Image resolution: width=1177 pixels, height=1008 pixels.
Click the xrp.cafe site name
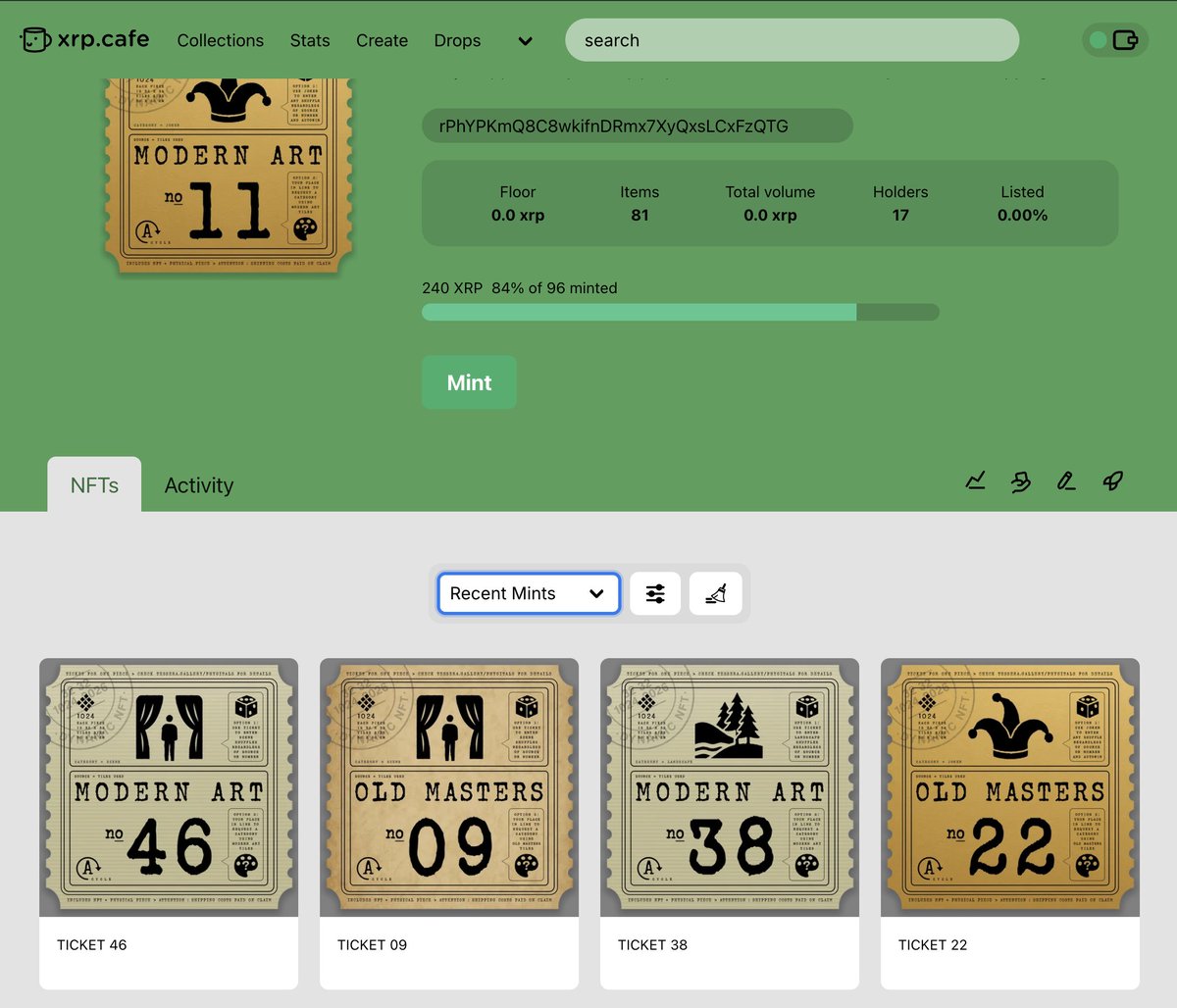coord(103,39)
